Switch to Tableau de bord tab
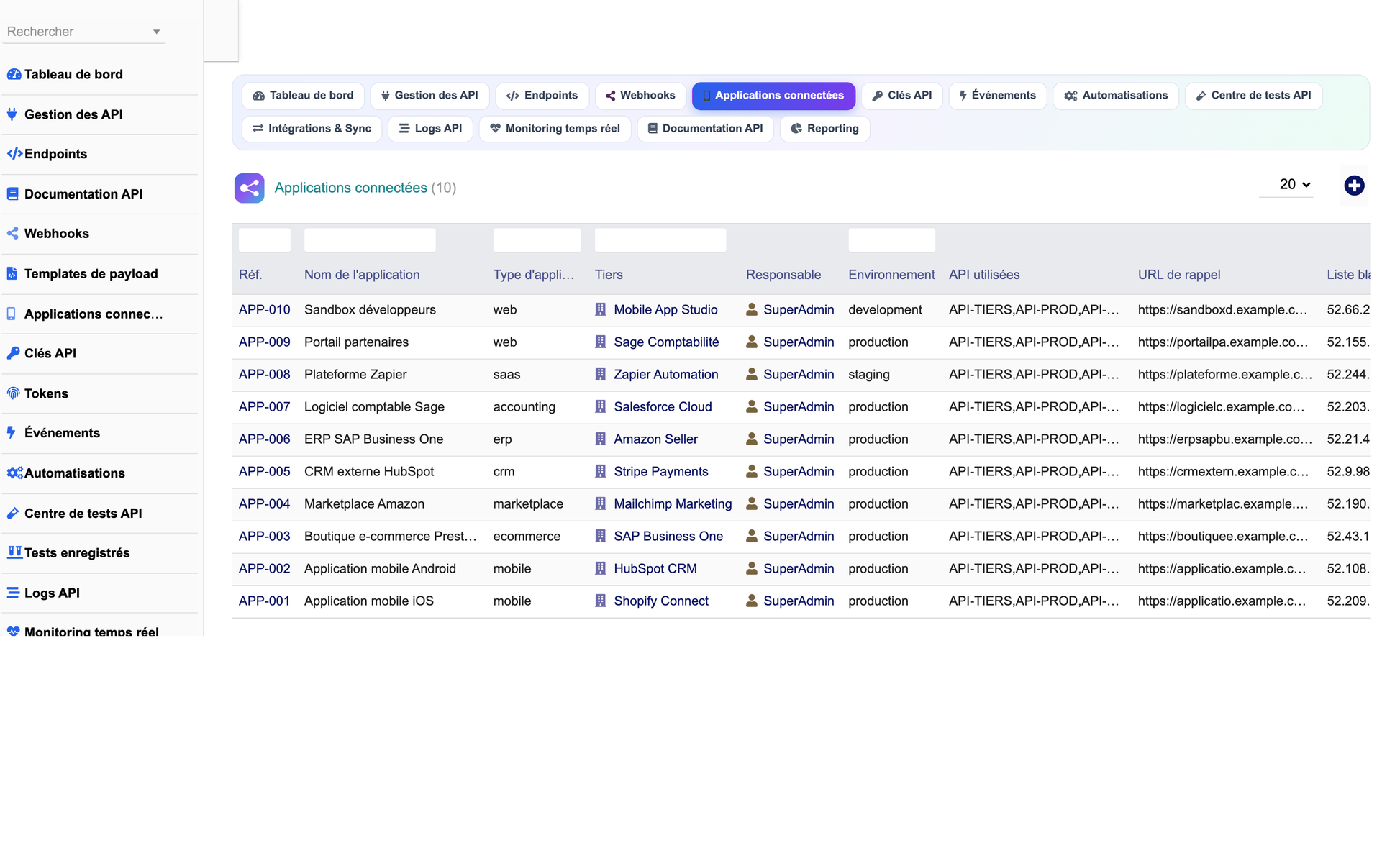Image resolution: width=1400 pixels, height=866 pixels. point(304,96)
